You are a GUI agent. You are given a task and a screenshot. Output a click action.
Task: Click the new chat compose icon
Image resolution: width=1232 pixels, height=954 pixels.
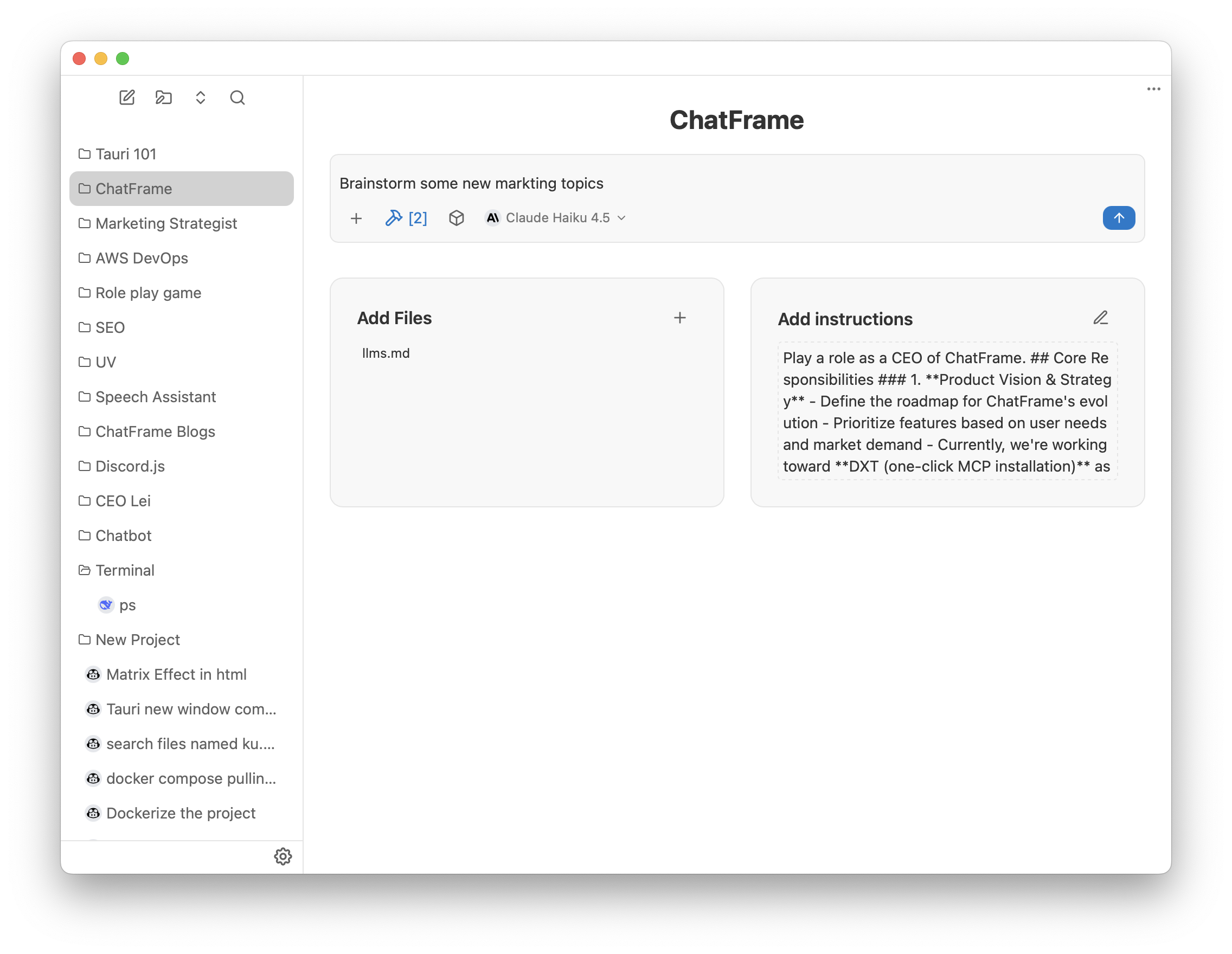127,98
